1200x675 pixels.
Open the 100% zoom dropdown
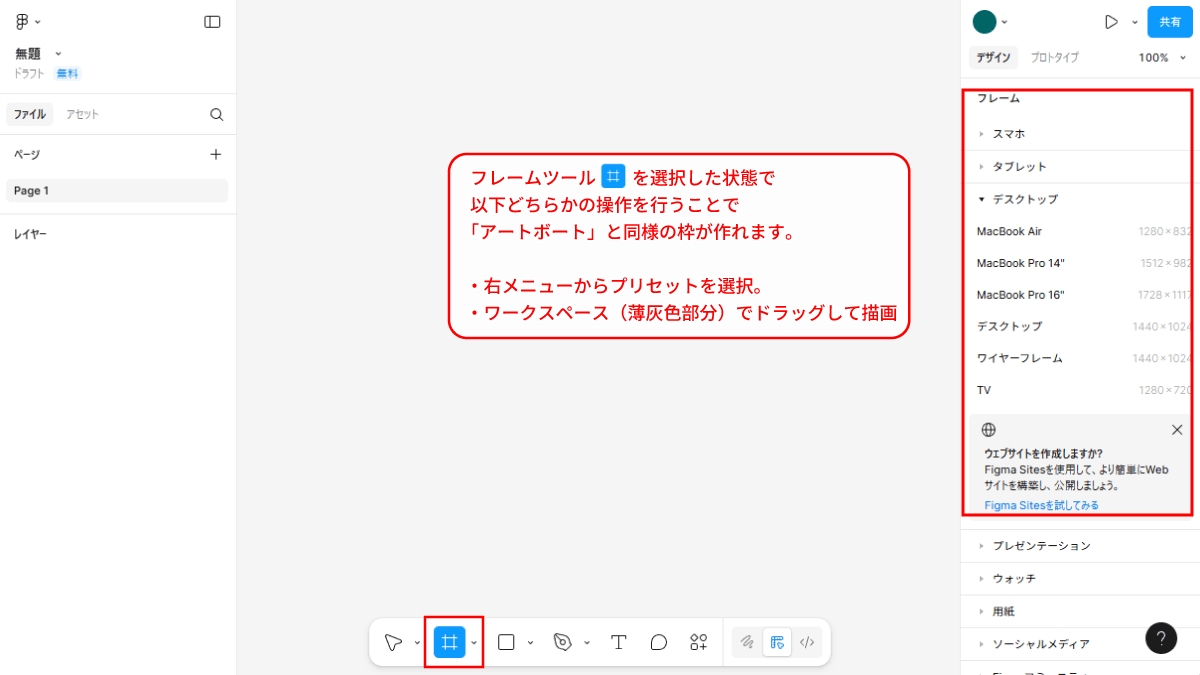click(1160, 58)
